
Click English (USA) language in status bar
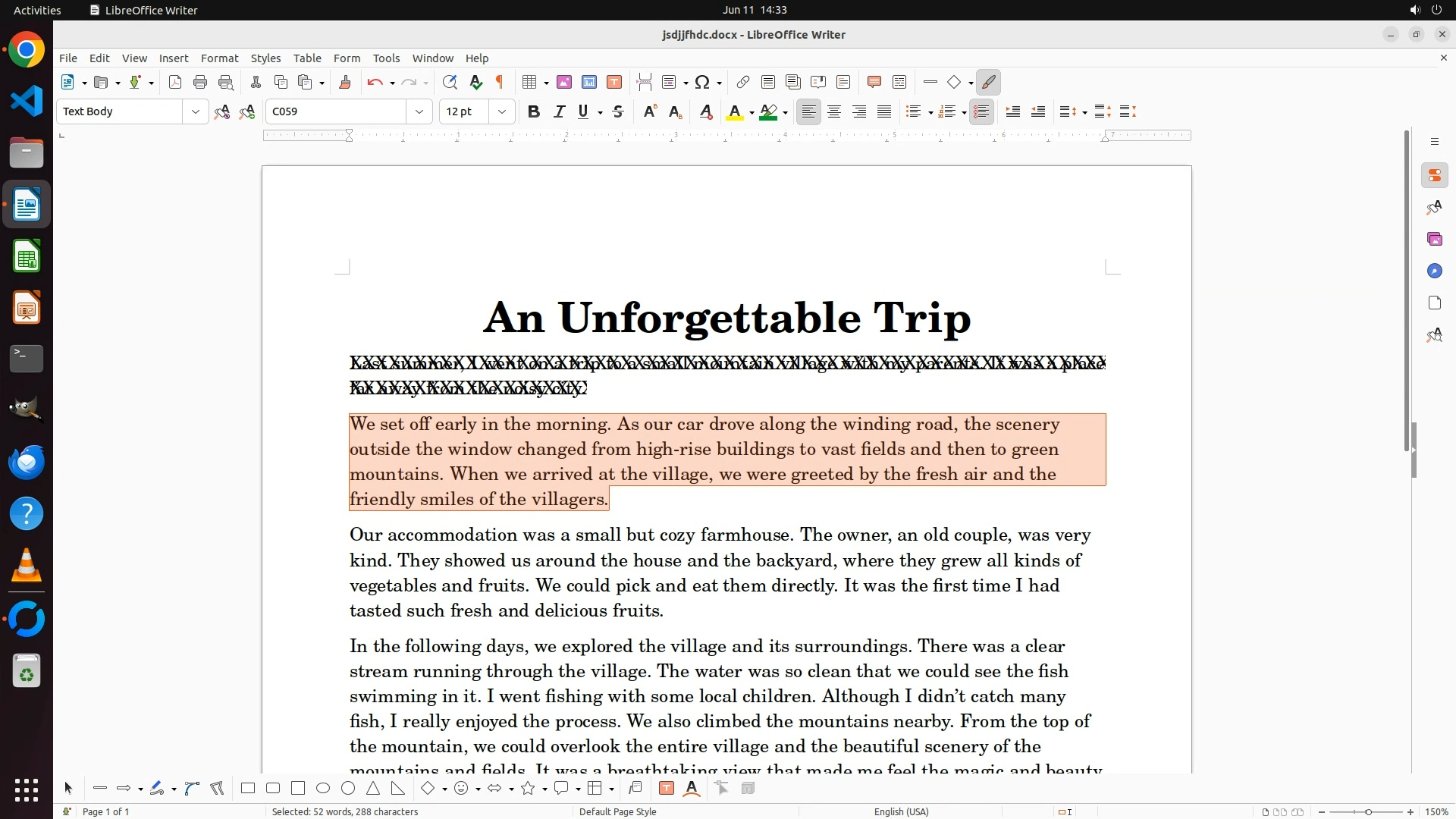tap(901, 811)
